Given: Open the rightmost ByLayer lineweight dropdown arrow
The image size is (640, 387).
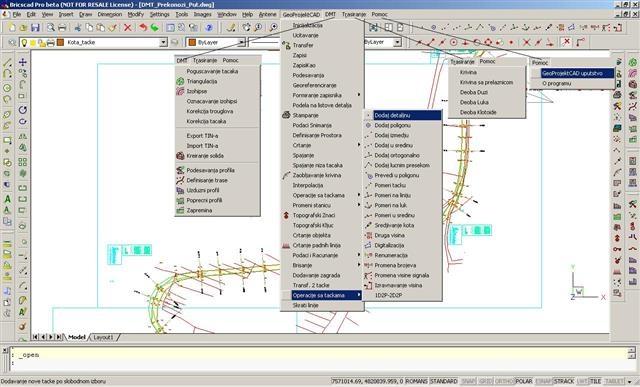Looking at the screenshot, I should pyautogui.click(x=398, y=42).
